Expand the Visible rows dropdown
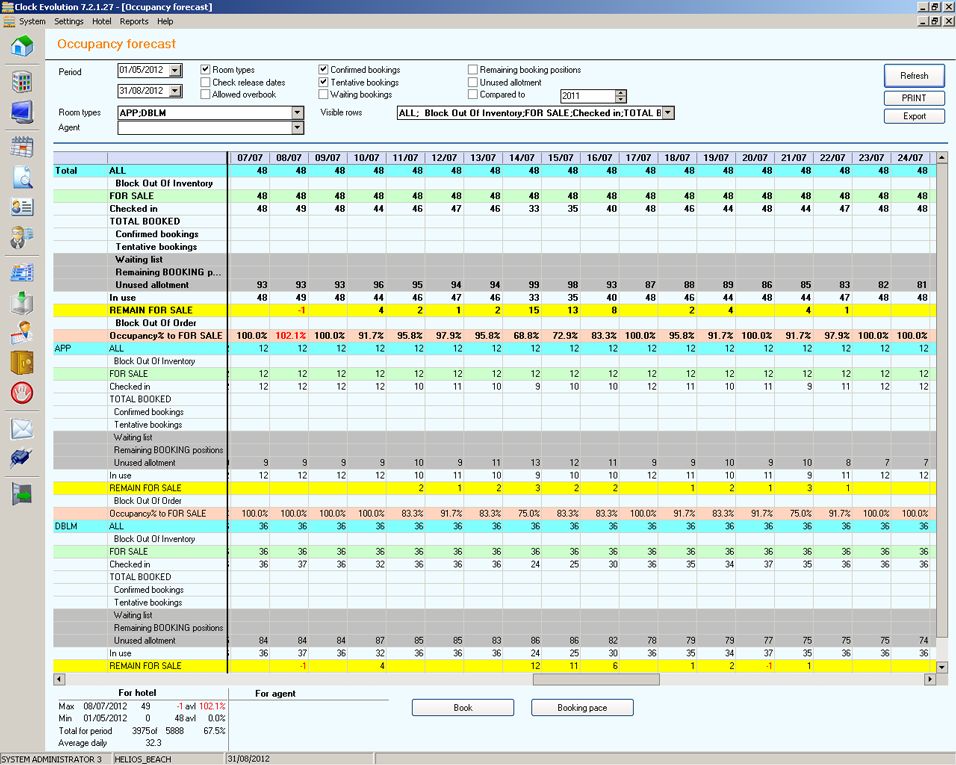Screen dimensions: 956x765 [666, 112]
